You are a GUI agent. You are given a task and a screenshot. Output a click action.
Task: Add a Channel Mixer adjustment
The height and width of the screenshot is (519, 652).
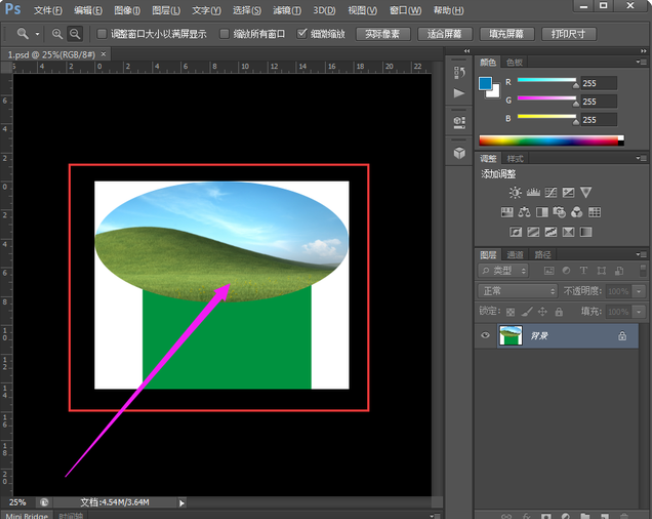point(577,212)
